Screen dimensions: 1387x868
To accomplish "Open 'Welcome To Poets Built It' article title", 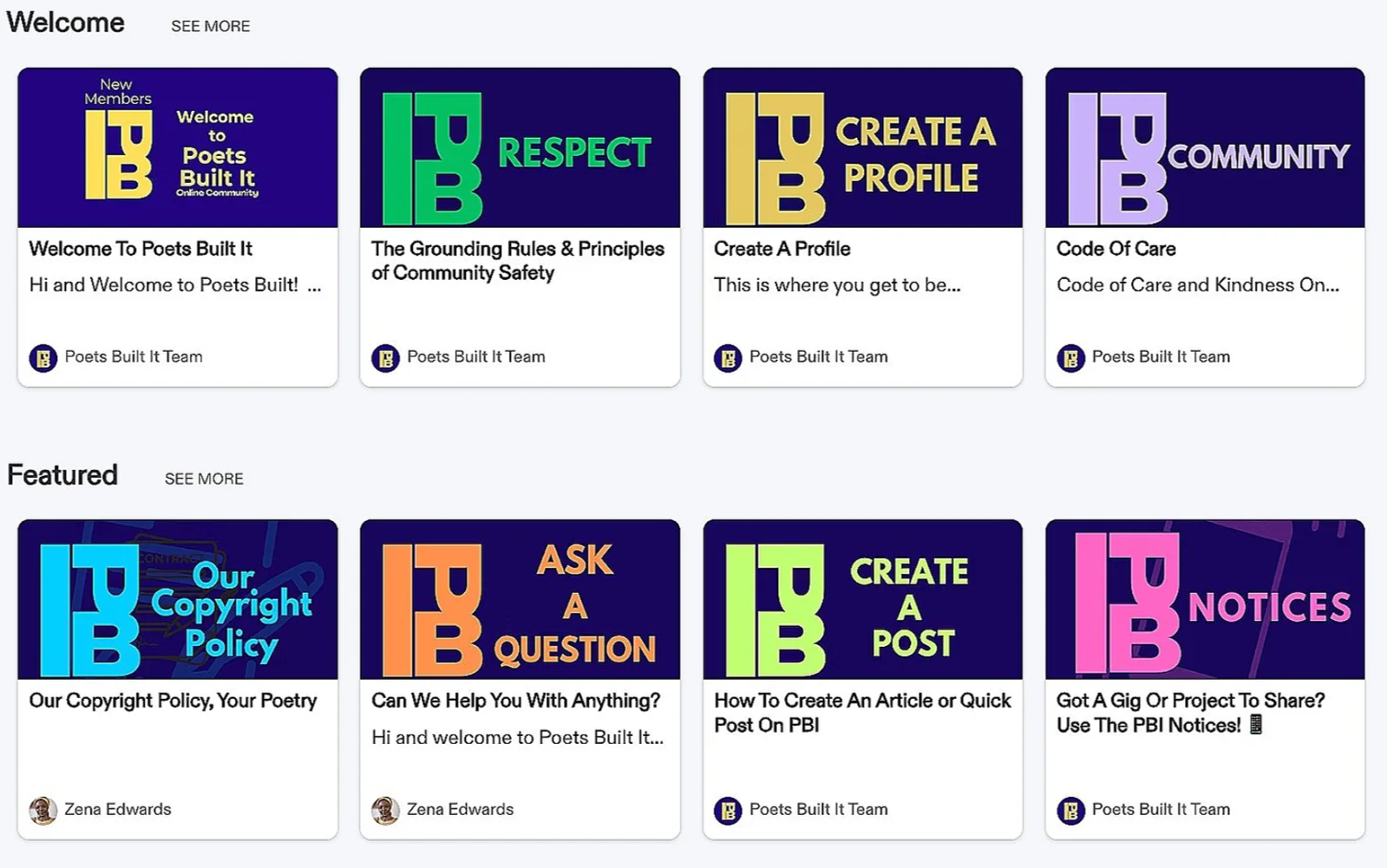I will point(141,249).
